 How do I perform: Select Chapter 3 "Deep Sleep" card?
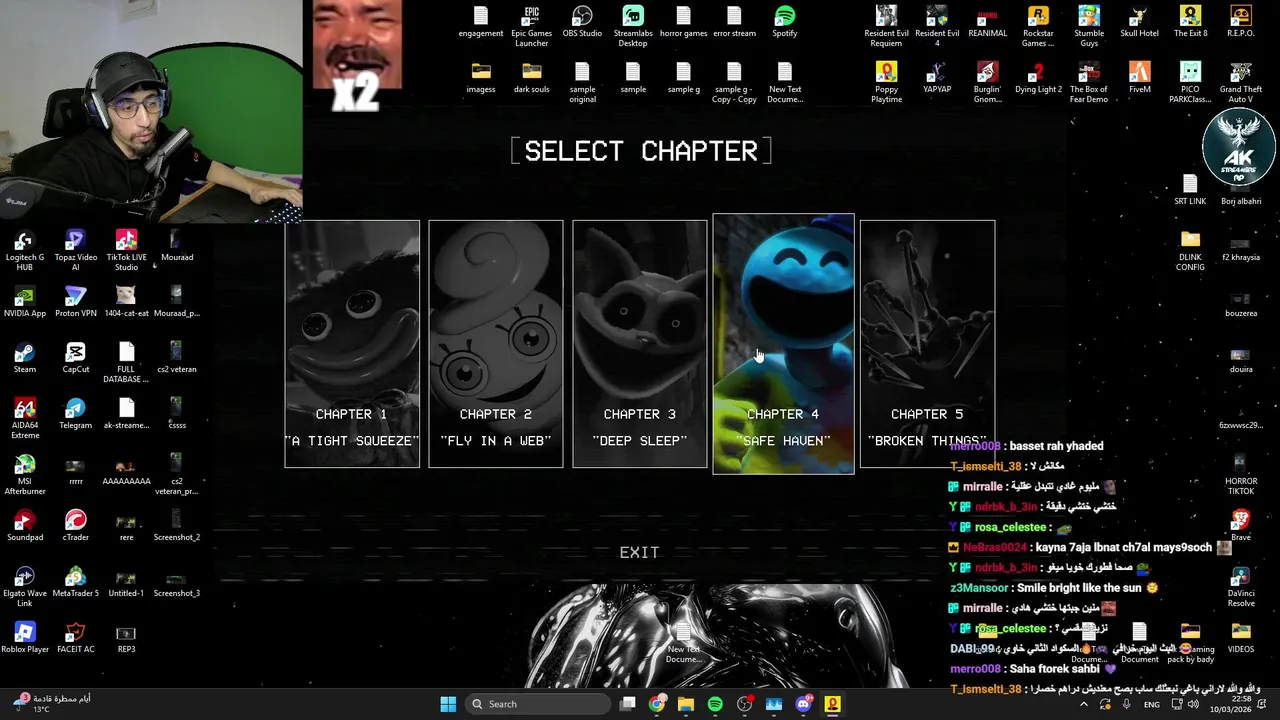(x=640, y=344)
